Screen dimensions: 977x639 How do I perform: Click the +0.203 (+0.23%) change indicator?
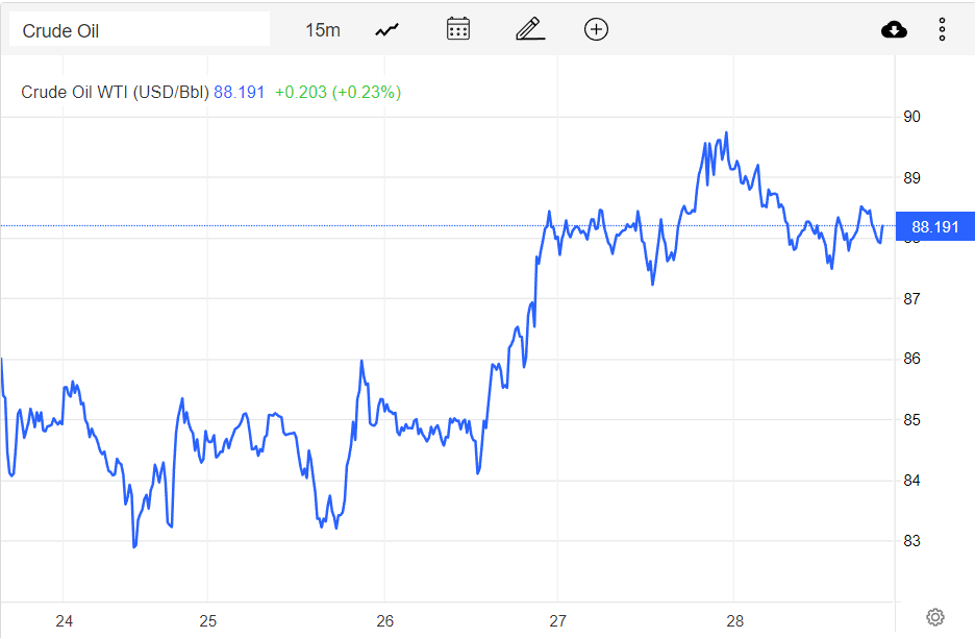337,92
